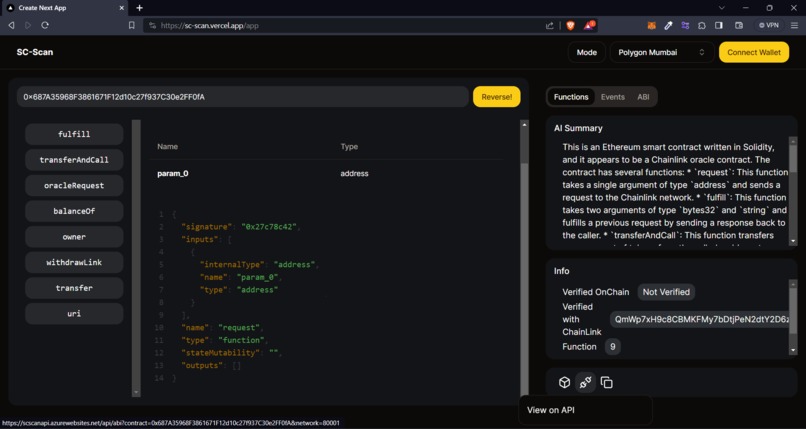806x429 pixels.
Task: Click the signature 0x27c78c42 value
Action: click(x=270, y=227)
